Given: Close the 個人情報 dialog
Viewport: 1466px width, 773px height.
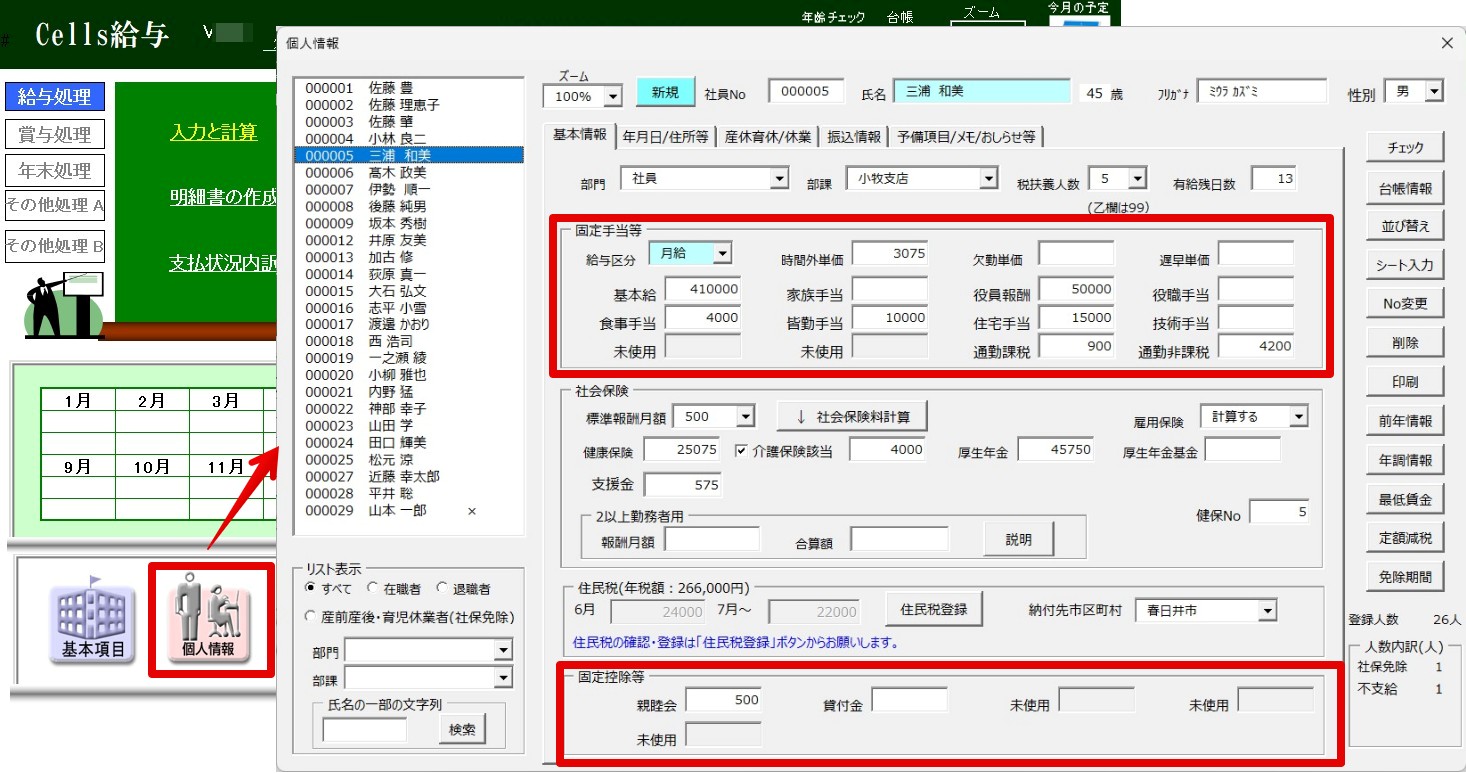Looking at the screenshot, I should [x=1446, y=43].
